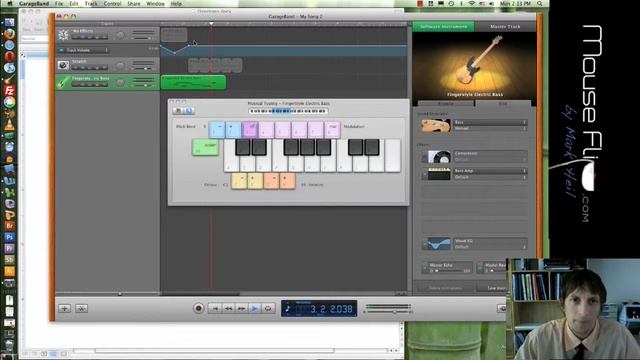Image resolution: width=640 pixels, height=360 pixels.
Task: Switch to piano Keyboard view icon
Action: coord(178,111)
